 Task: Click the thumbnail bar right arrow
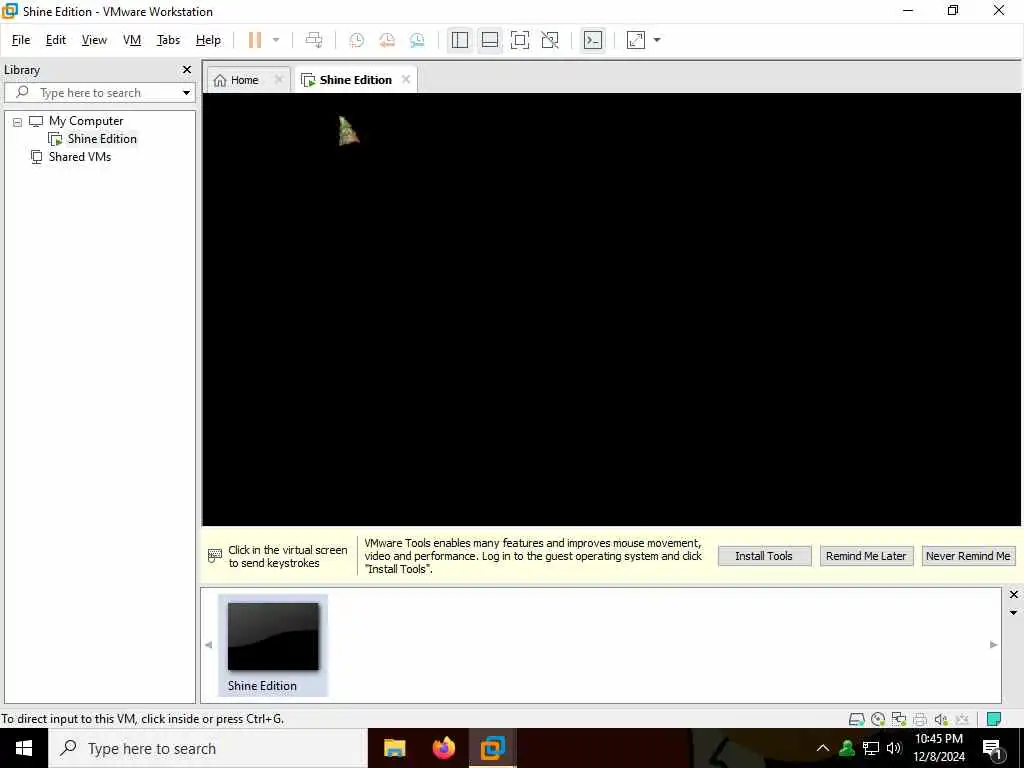click(x=993, y=645)
